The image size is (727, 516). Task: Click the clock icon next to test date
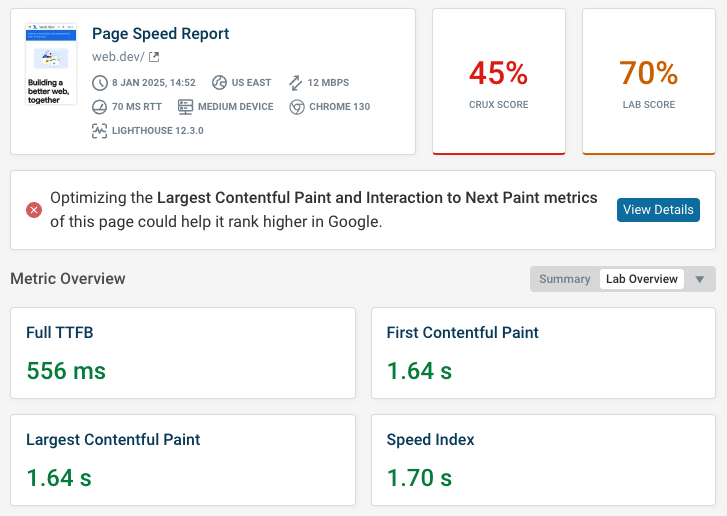99,83
